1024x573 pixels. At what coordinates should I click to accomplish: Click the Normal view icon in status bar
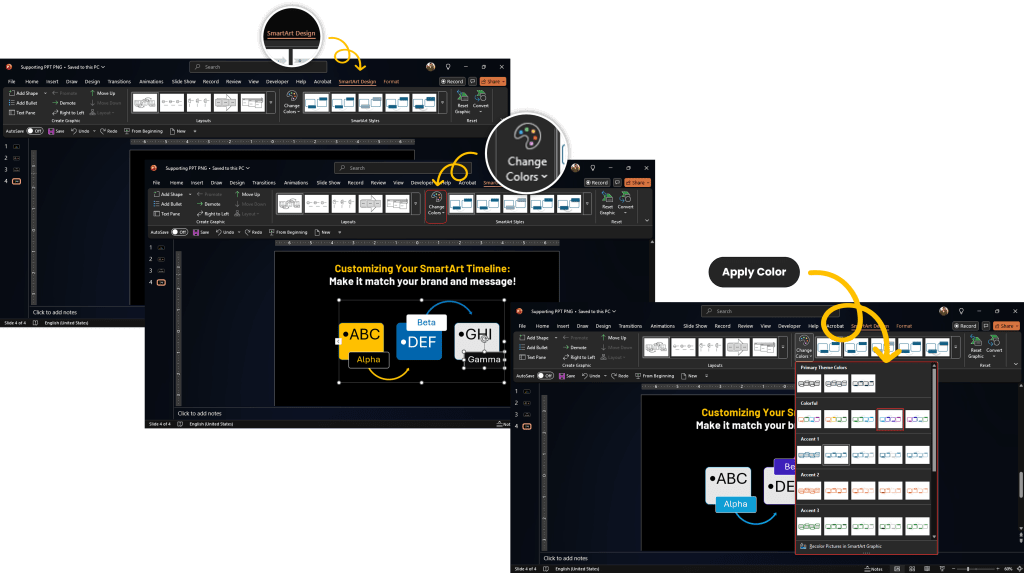896,568
